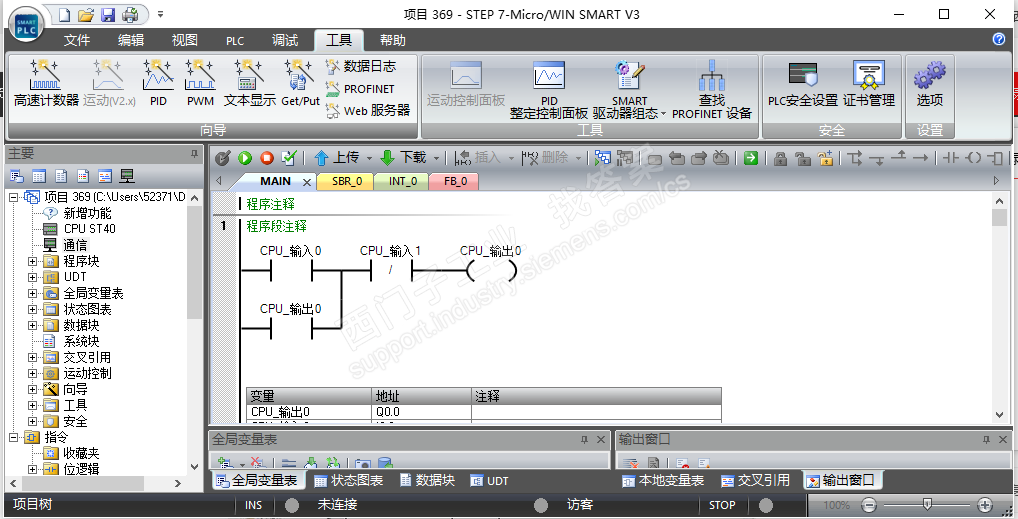Click the zoom slider handle in status bar
Image resolution: width=1018 pixels, height=519 pixels.
927,504
